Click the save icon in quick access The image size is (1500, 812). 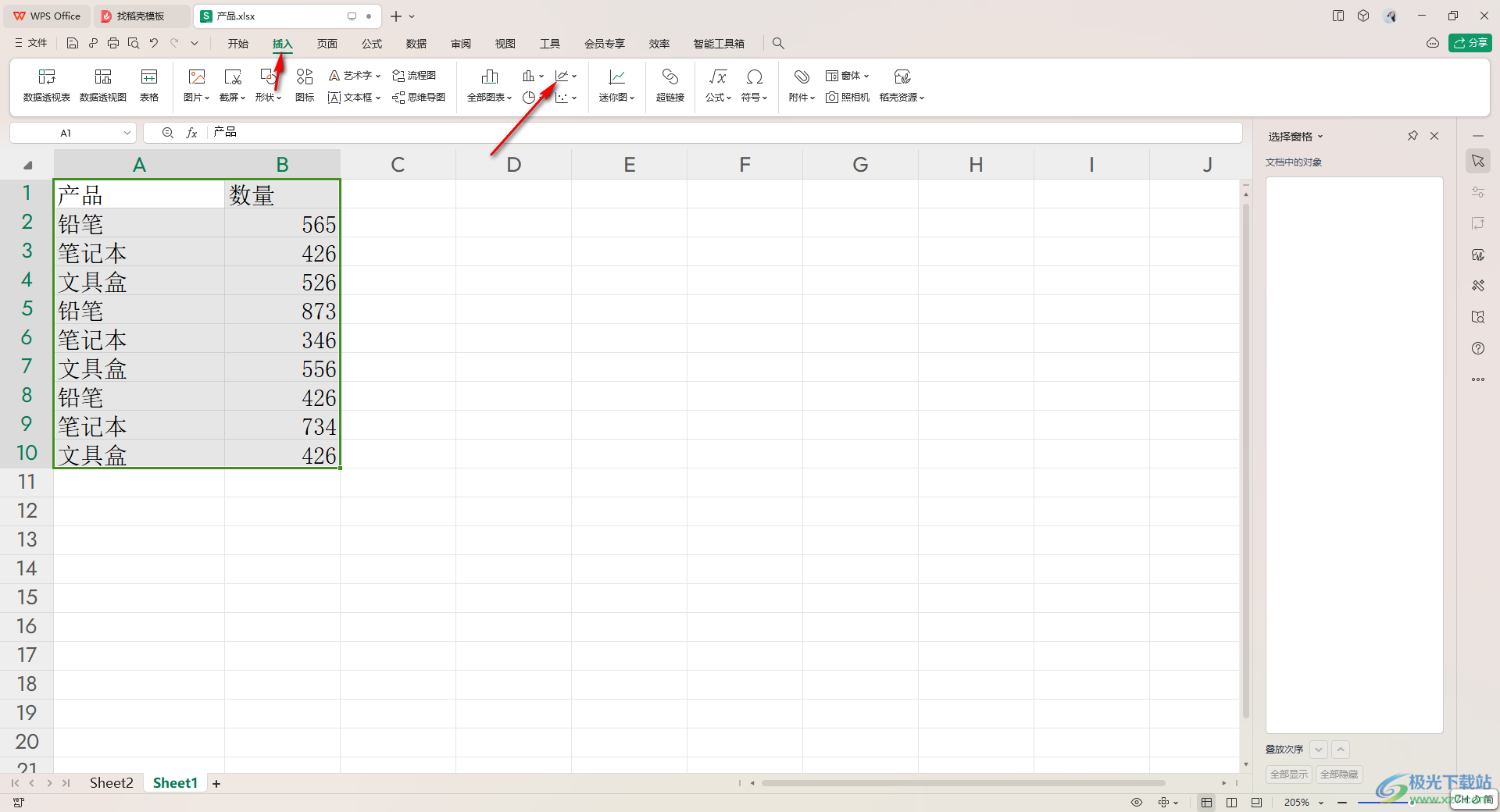73,44
